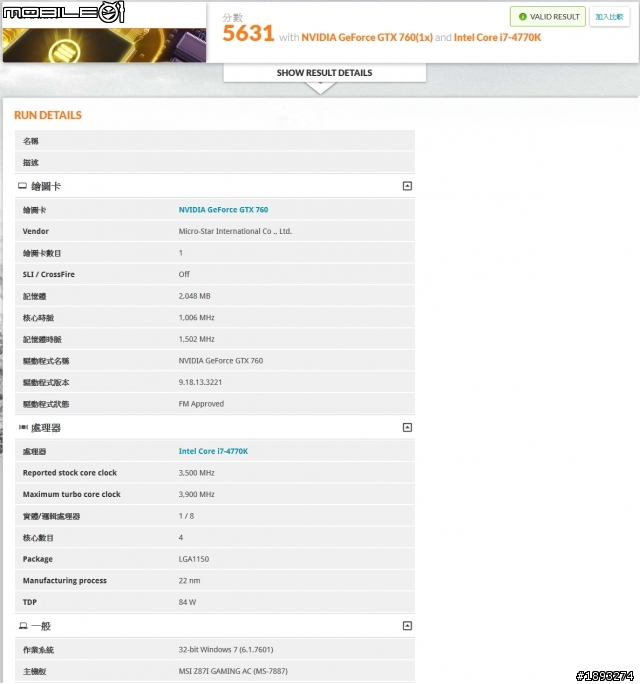
Task: Click the Maximum turbo core clock label
Action: click(x=72, y=494)
